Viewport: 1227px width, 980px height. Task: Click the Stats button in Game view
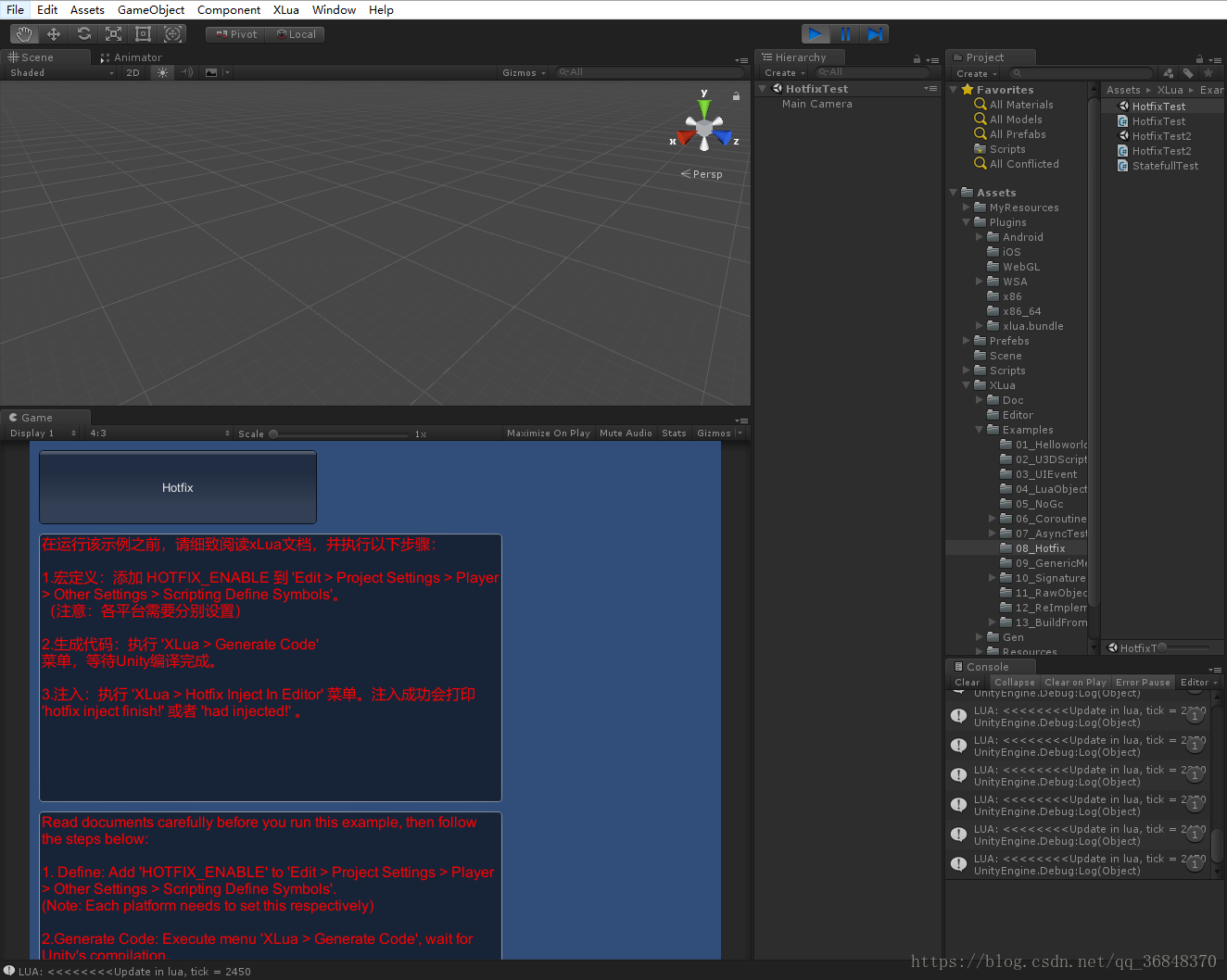click(x=674, y=433)
